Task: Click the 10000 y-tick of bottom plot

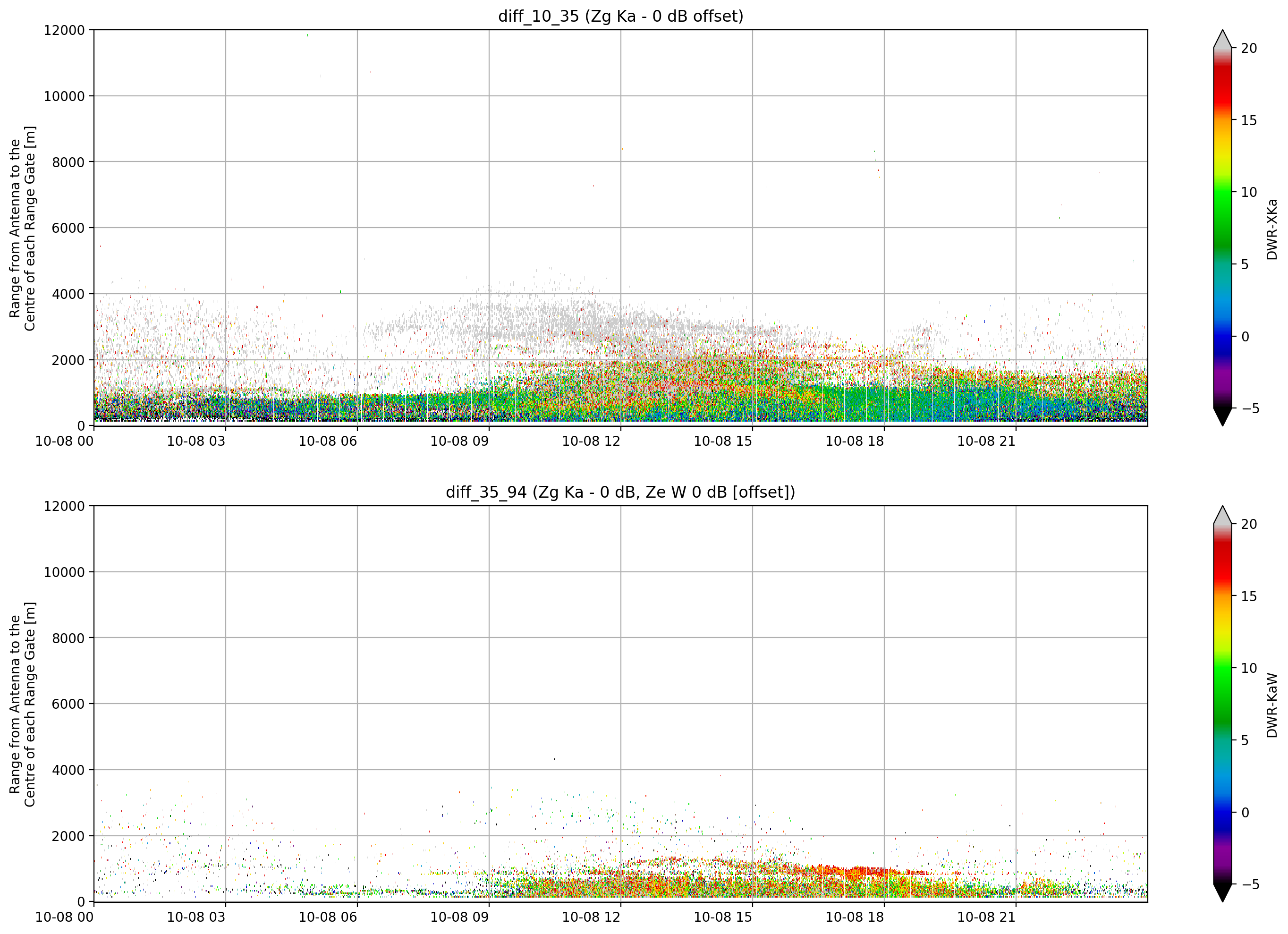Action: click(64, 572)
